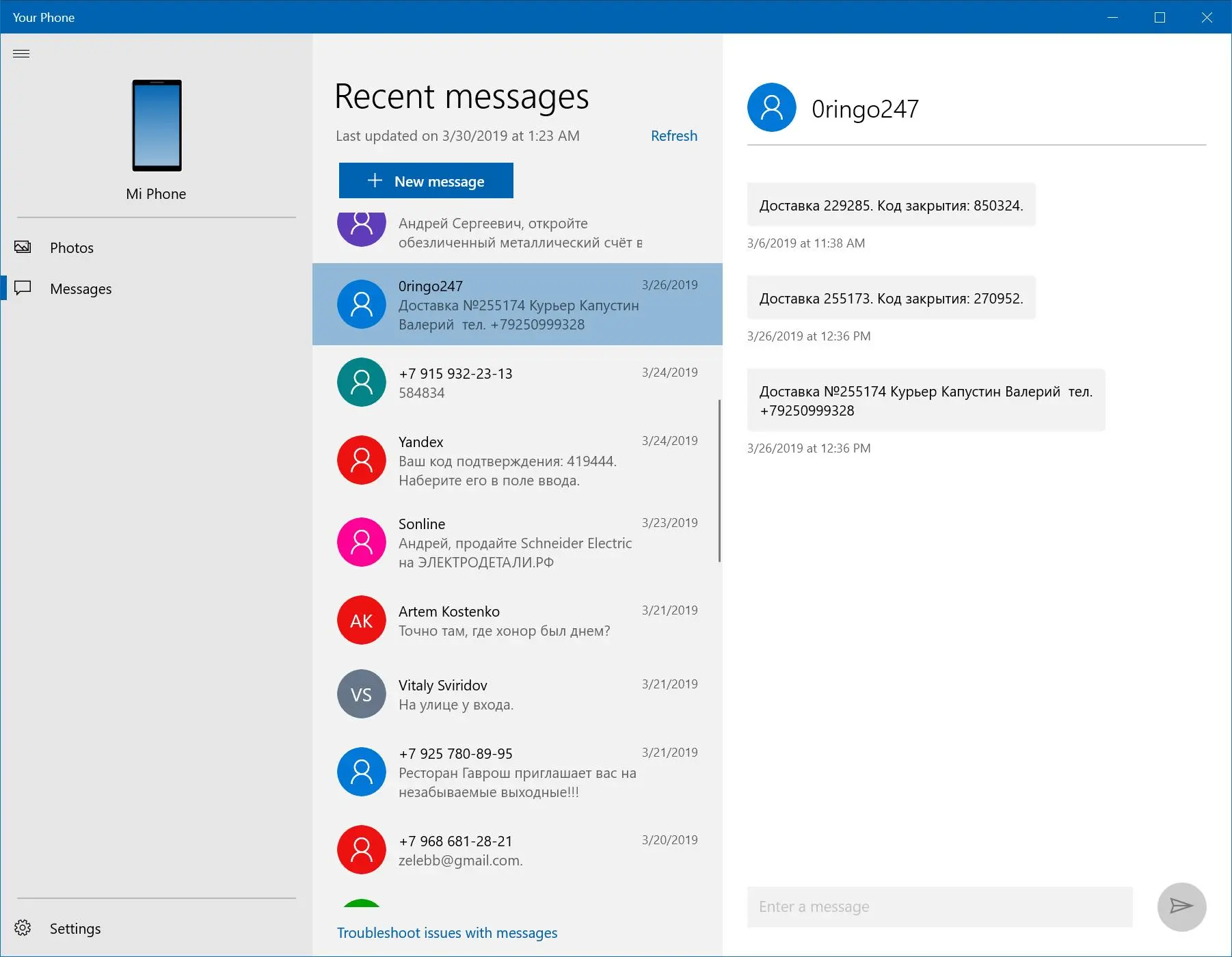Click the Settings gear icon

click(23, 928)
